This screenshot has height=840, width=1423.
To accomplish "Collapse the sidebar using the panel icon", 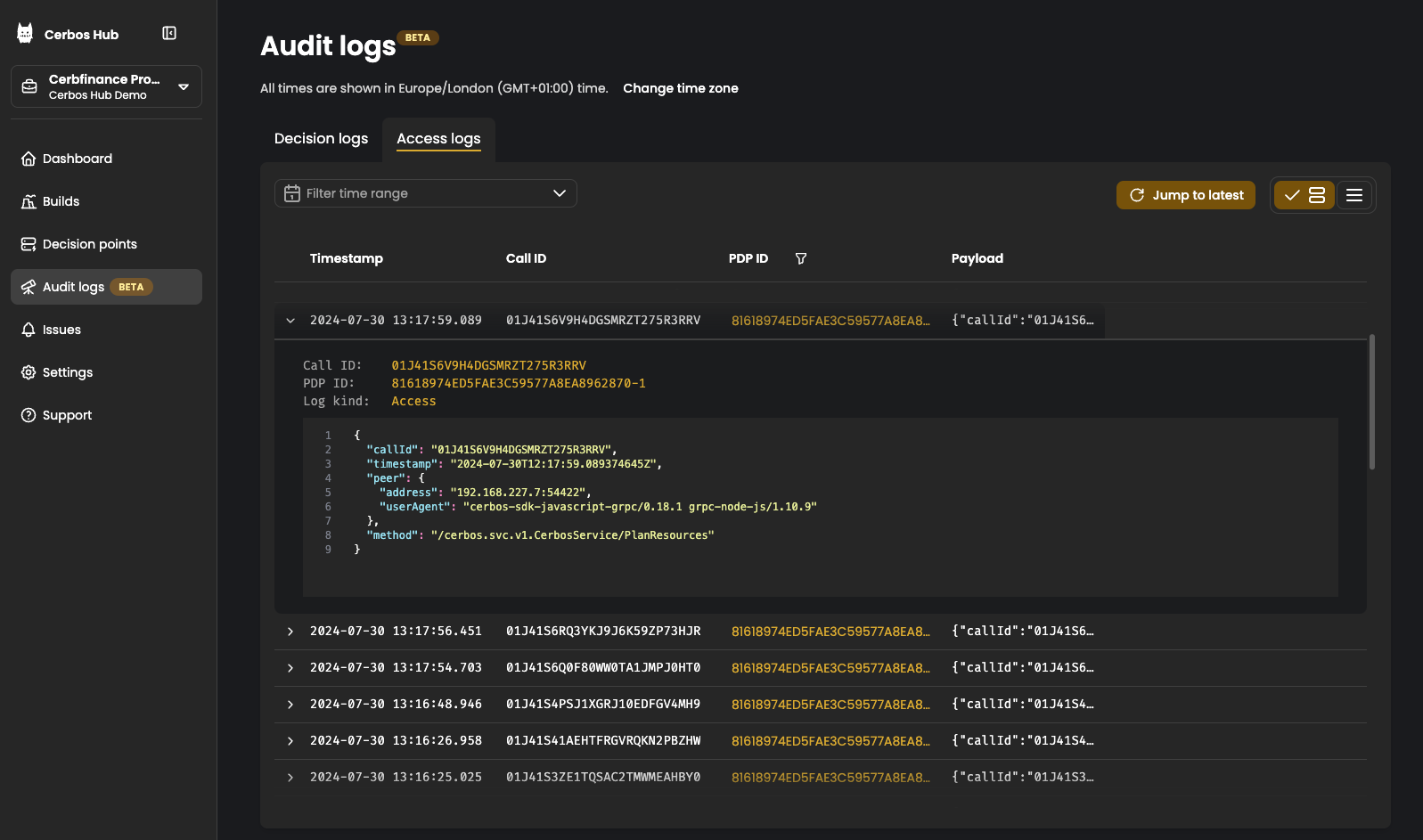I will tap(169, 33).
